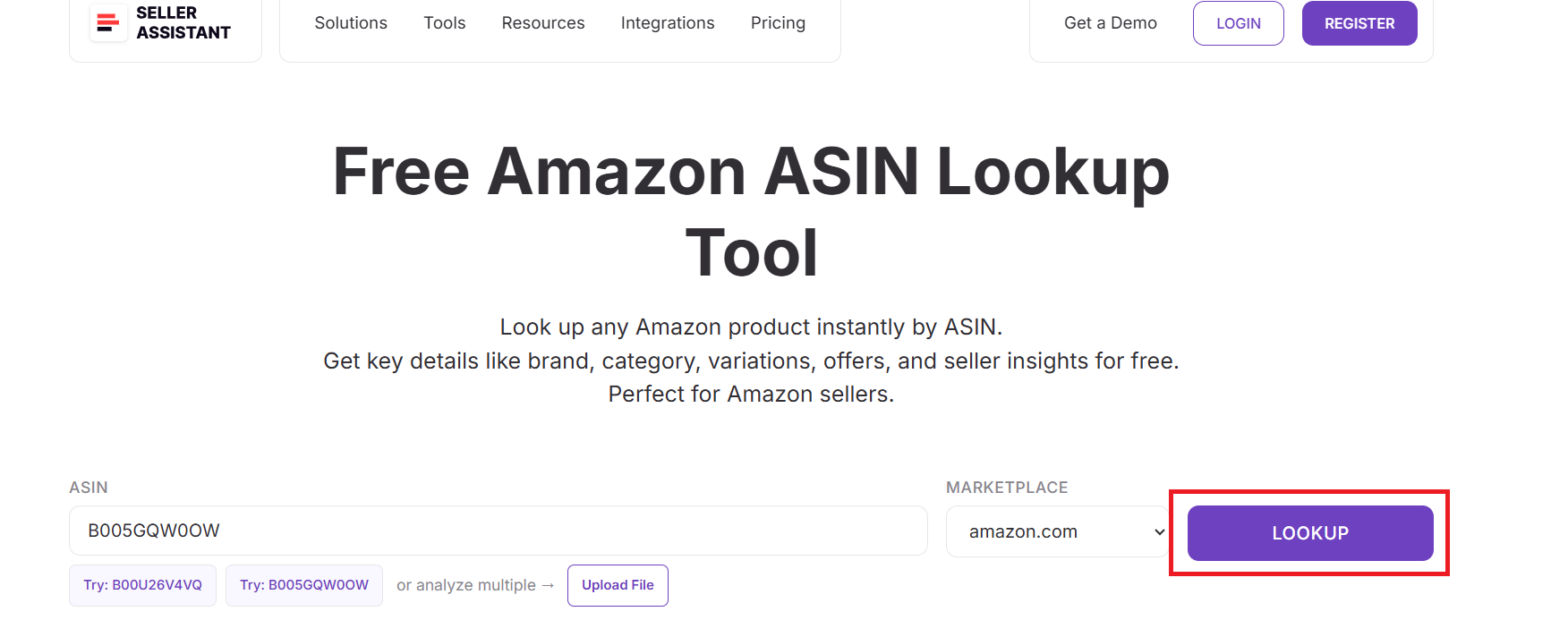Click the Upload File button

point(618,585)
